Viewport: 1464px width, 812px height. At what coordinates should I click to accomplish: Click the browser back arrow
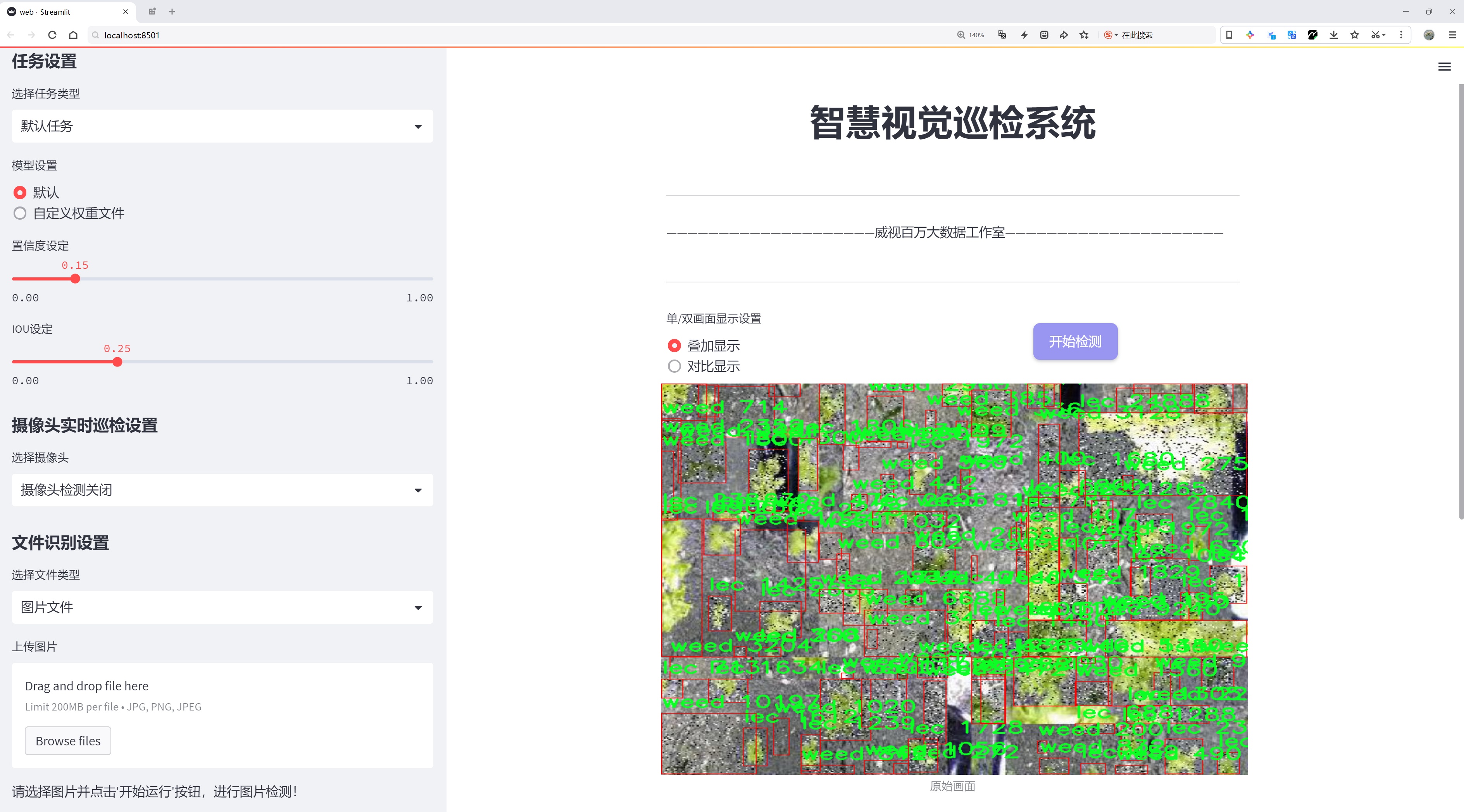[x=11, y=35]
